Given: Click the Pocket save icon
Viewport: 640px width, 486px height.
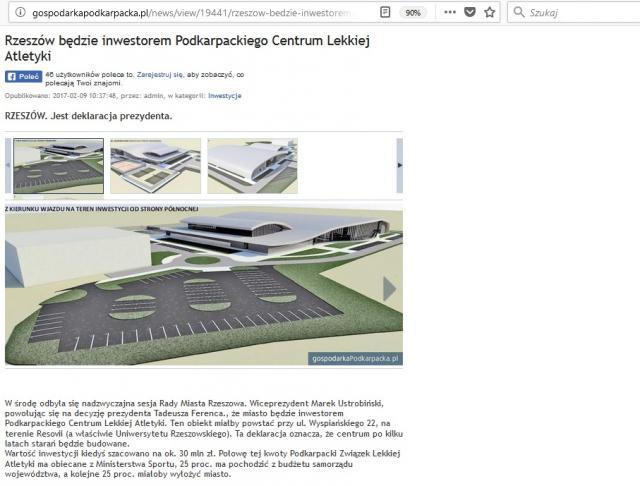Looking at the screenshot, I should pyautogui.click(x=468, y=12).
